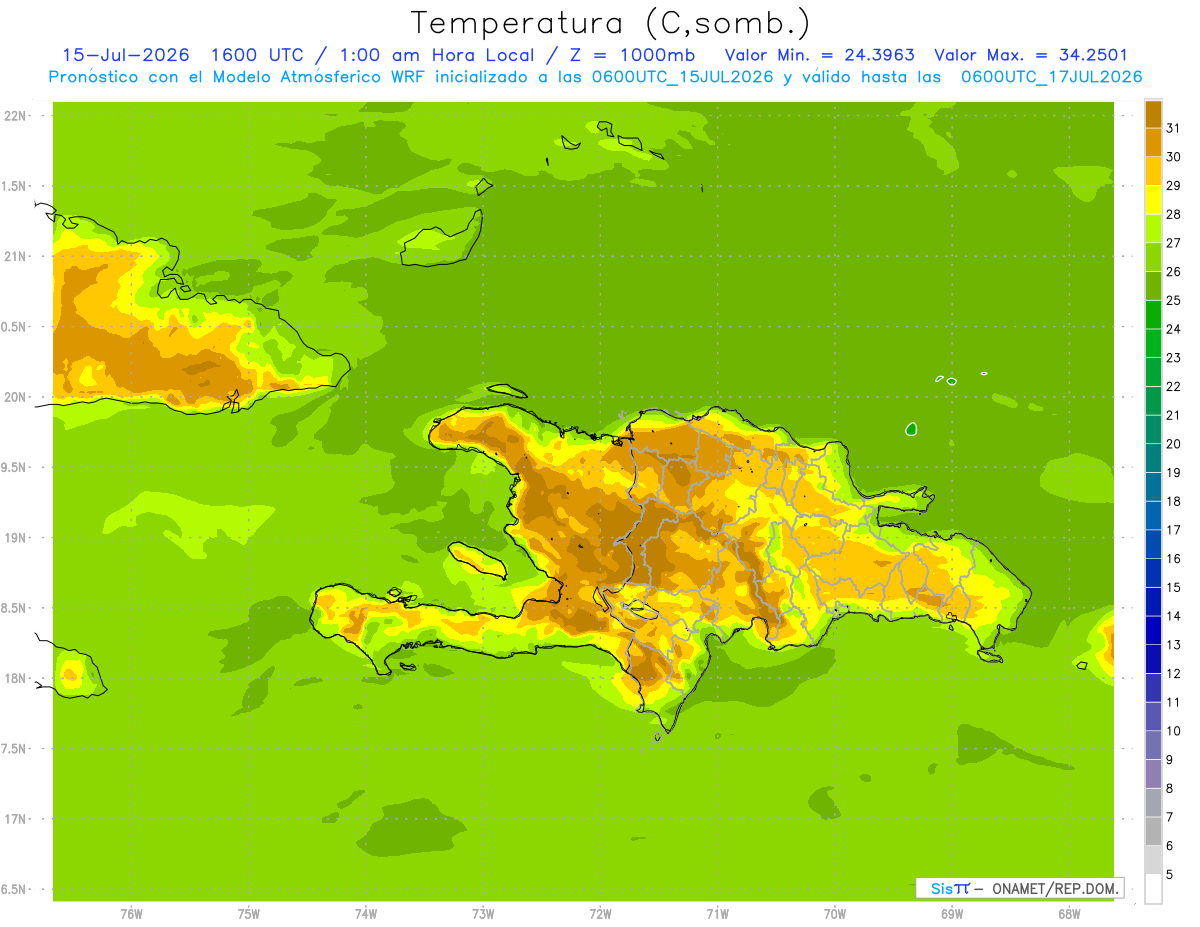This screenshot has height=927, width=1200.
Task: Click the '6.5N' latitude tick label
Action: coord(15,889)
